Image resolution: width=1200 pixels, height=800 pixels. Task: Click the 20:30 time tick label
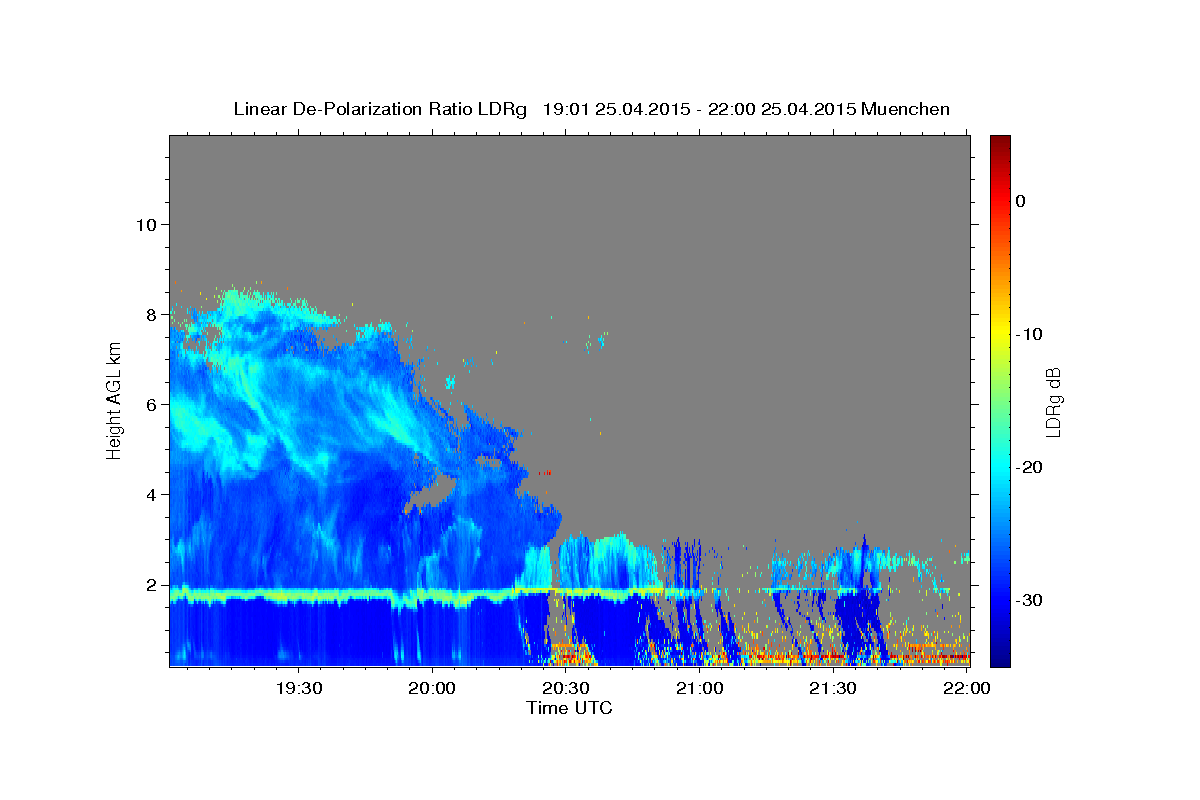(x=565, y=688)
